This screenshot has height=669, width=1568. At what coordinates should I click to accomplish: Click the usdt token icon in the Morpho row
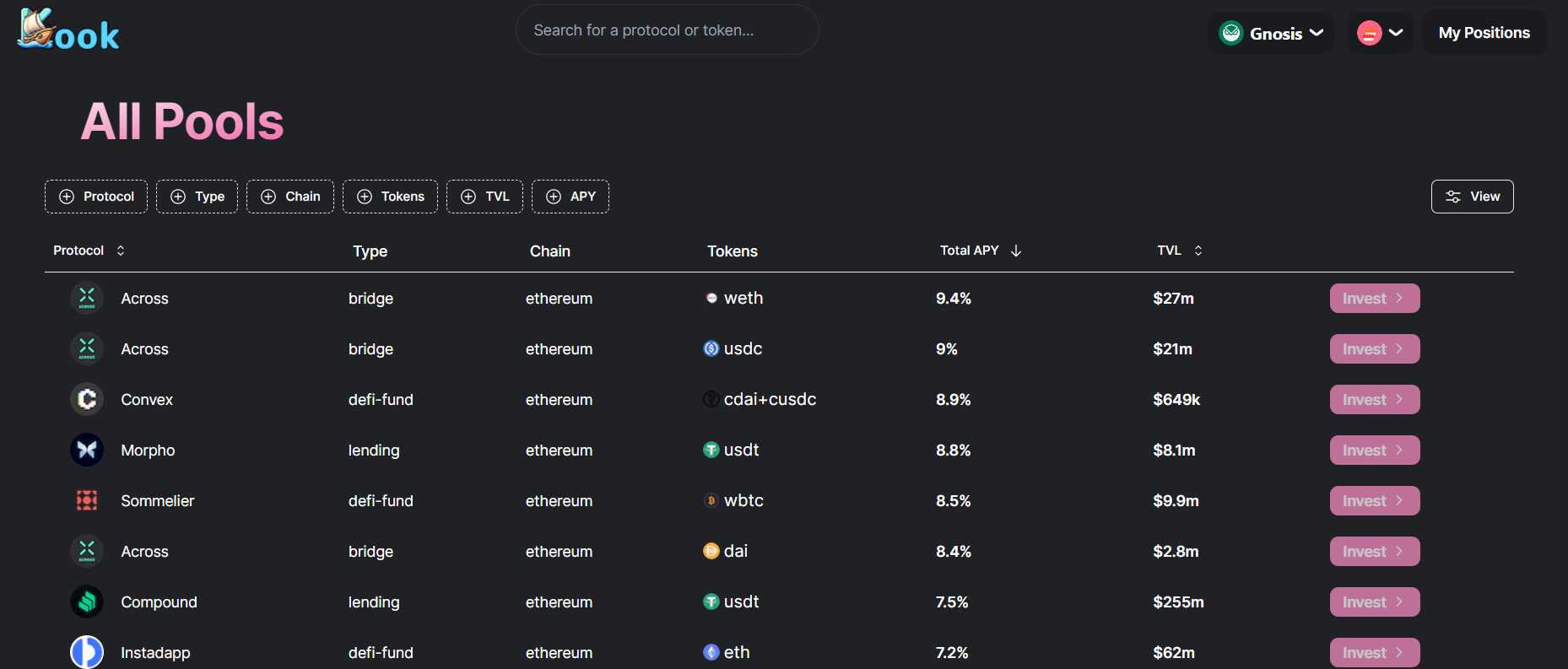point(711,450)
